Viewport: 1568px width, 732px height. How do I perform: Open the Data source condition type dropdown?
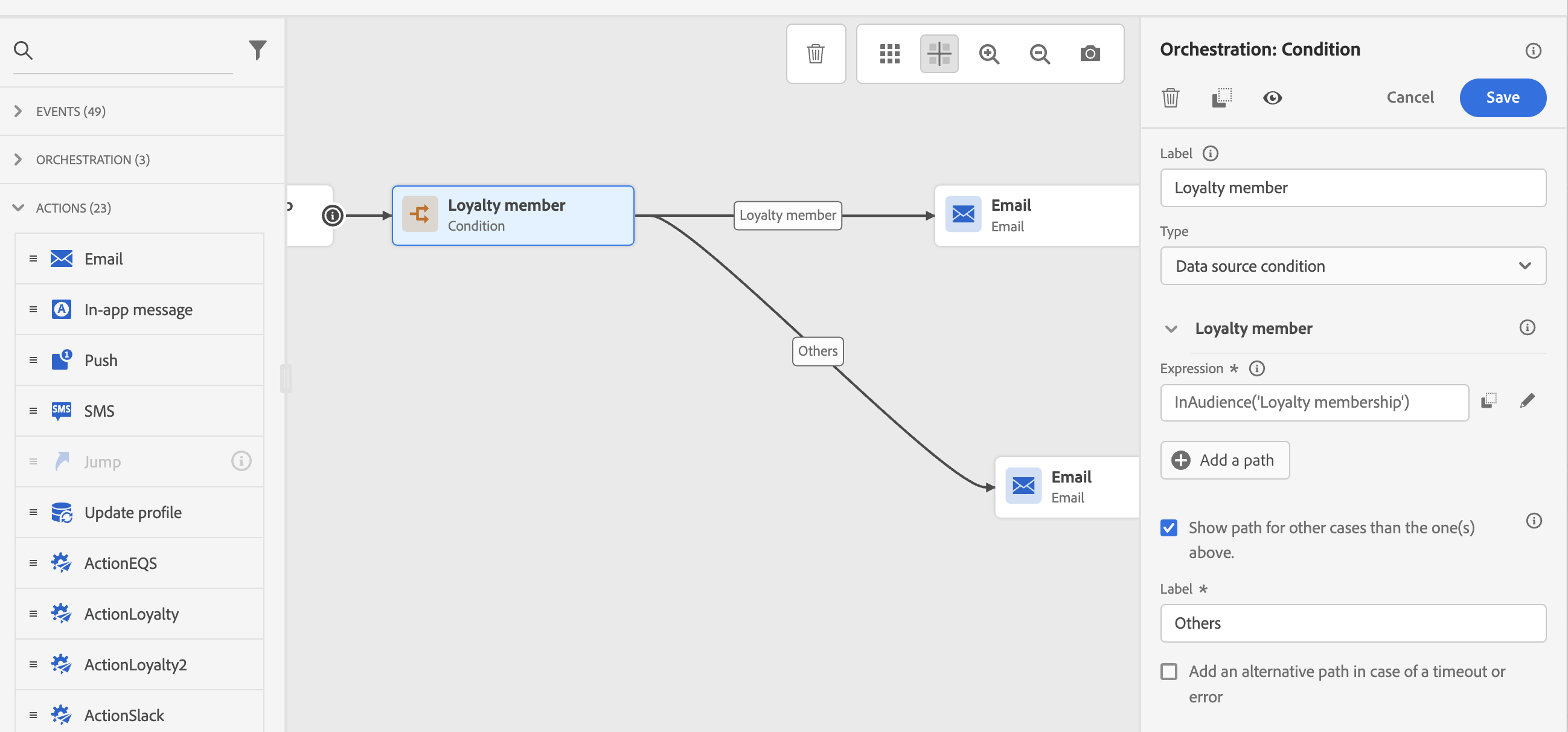point(1352,266)
